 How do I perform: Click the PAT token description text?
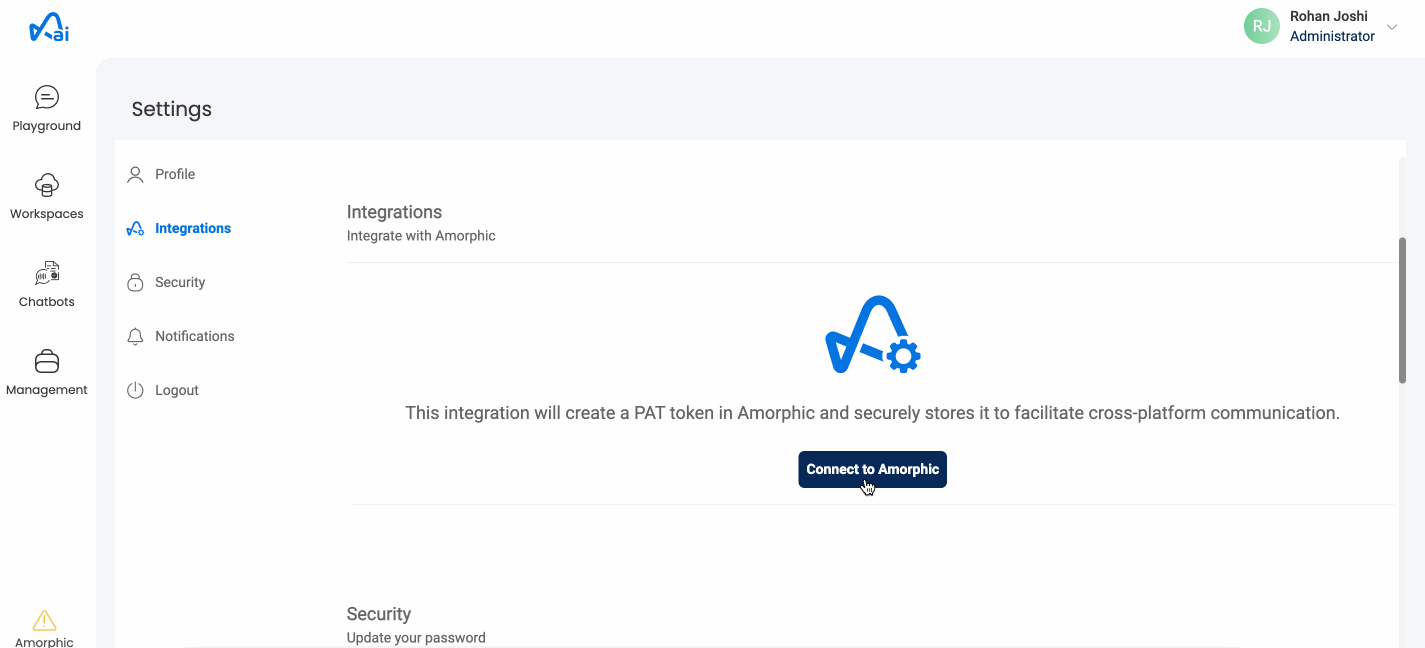[x=872, y=413]
